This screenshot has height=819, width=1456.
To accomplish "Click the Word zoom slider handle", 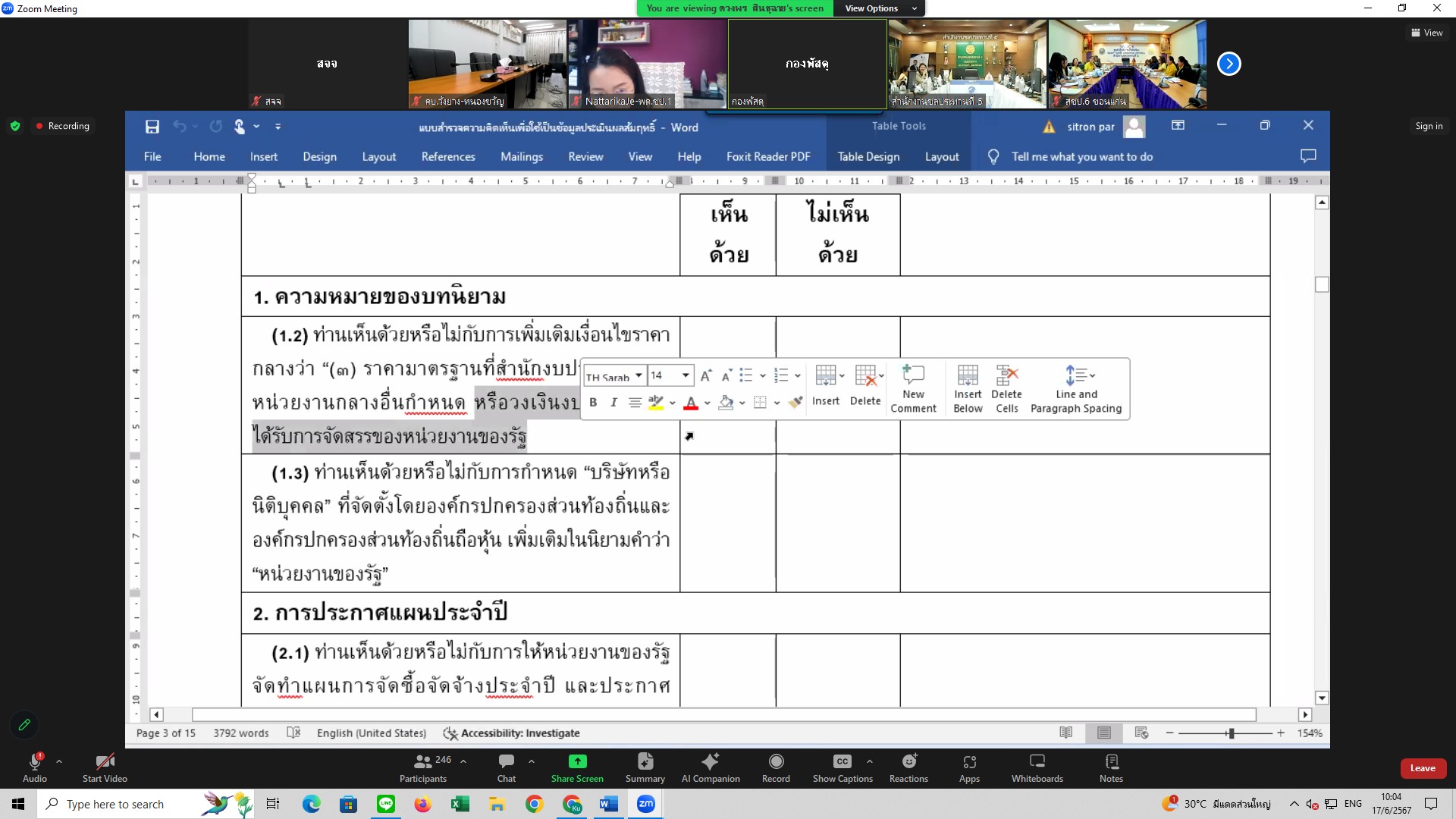I will click(1231, 733).
